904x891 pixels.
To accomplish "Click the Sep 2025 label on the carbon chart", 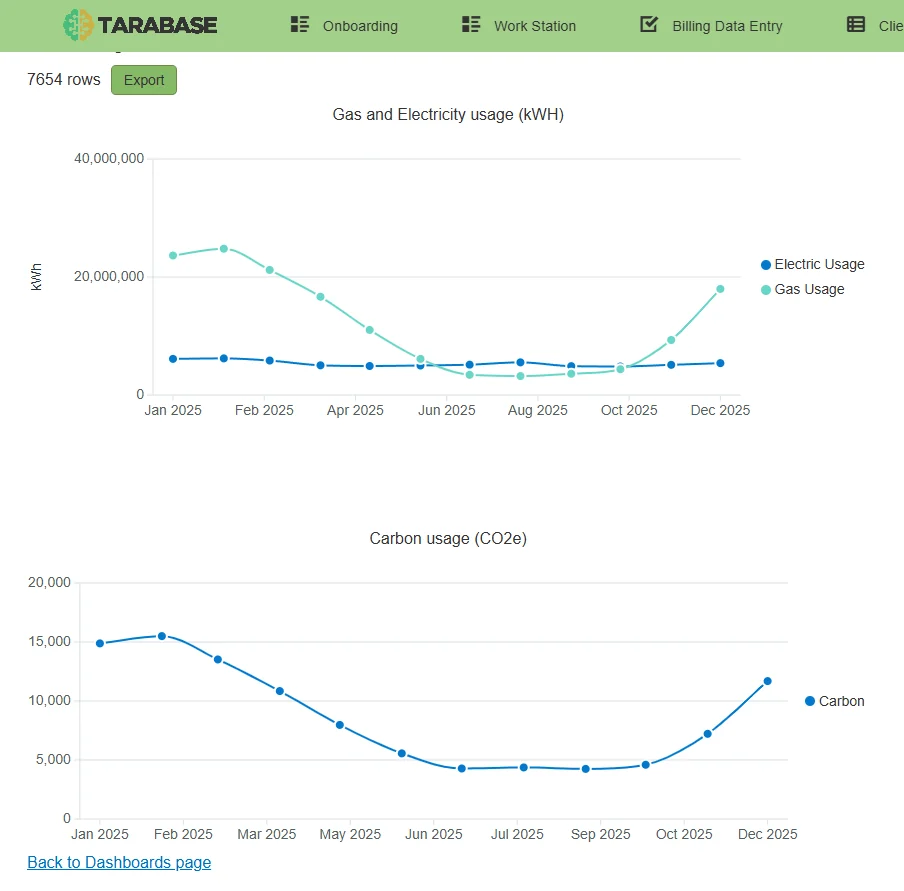I will (600, 834).
